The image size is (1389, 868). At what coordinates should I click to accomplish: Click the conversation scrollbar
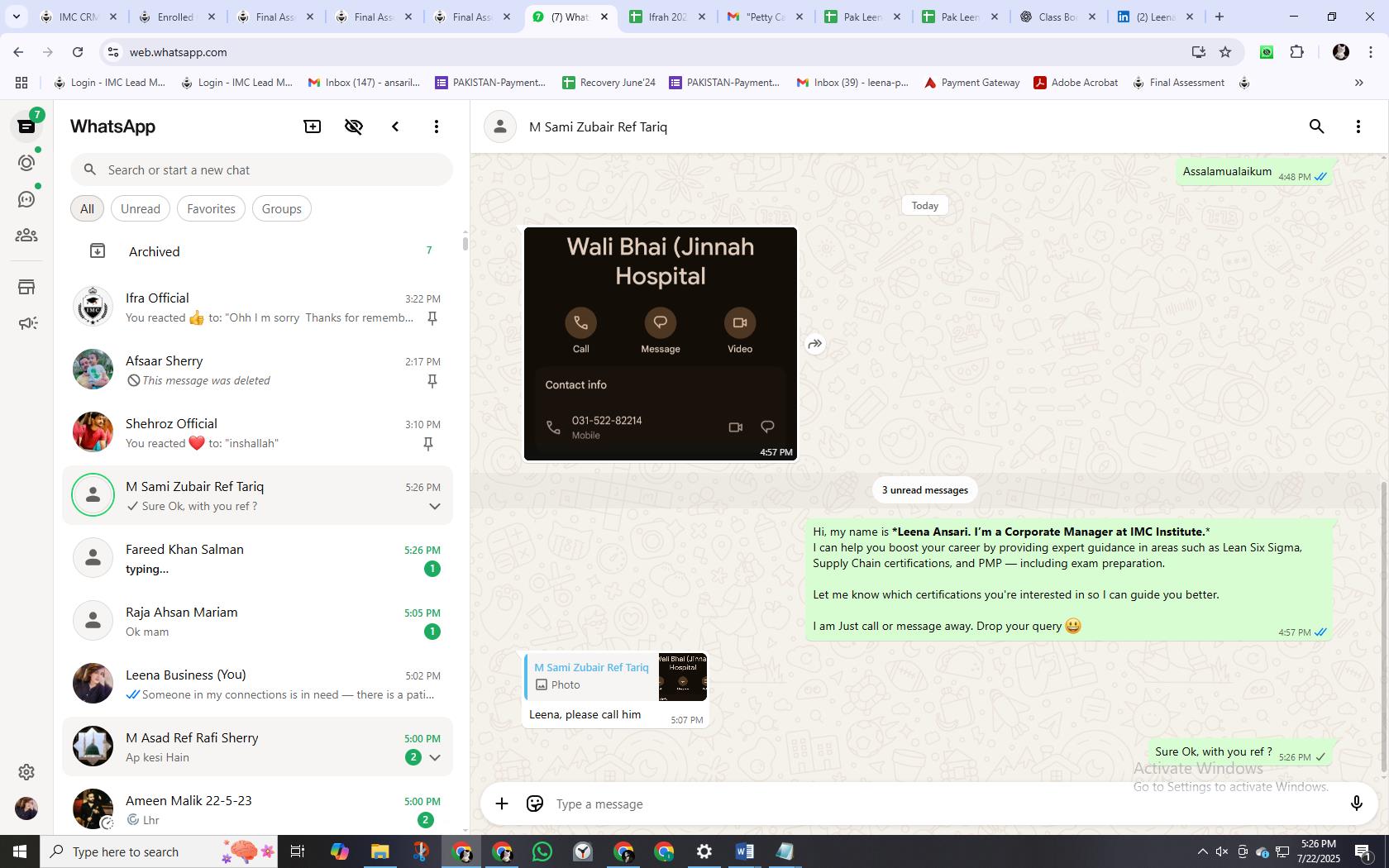click(1384, 628)
